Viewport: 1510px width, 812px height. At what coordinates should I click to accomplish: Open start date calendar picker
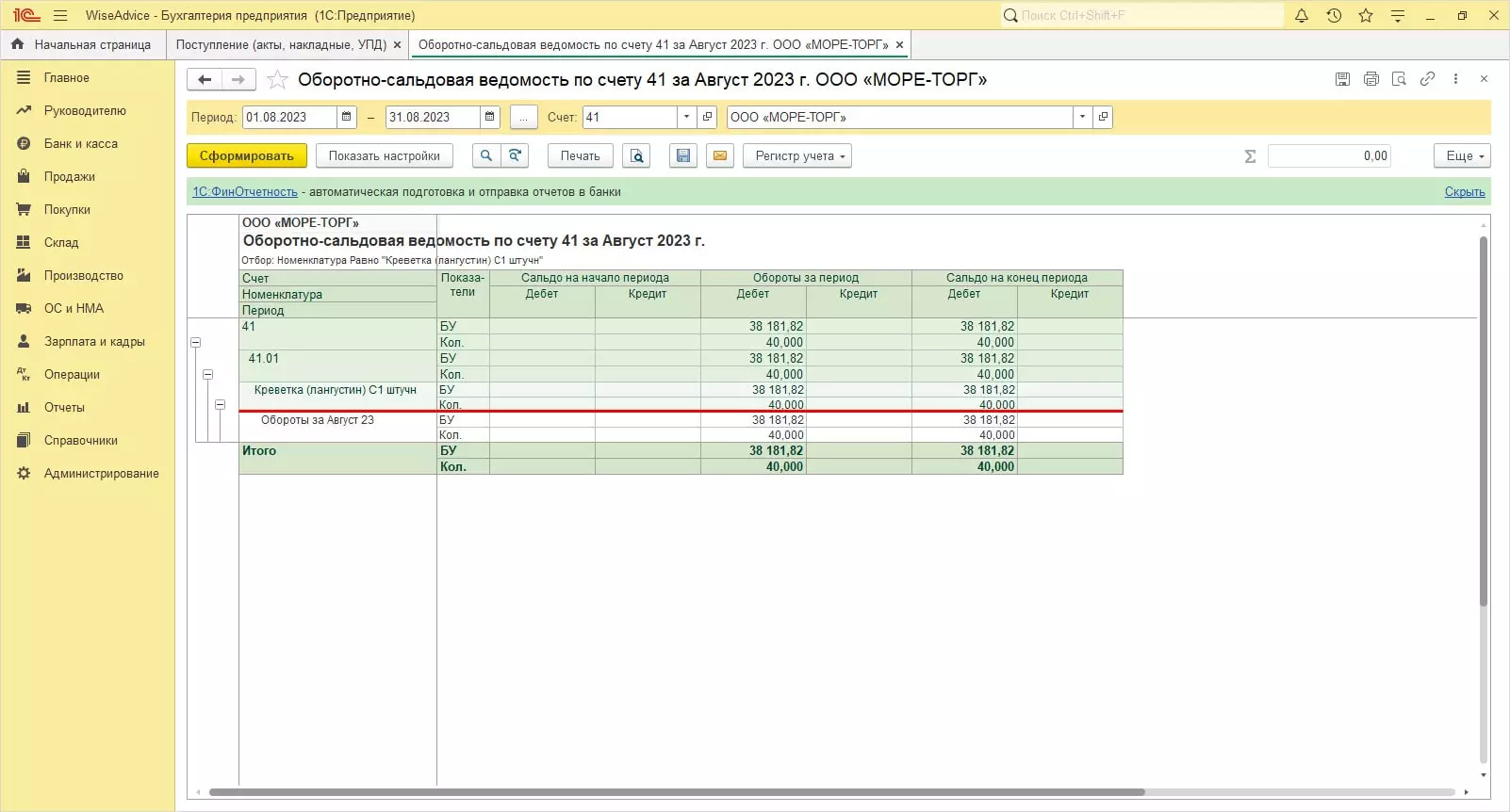pos(347,117)
